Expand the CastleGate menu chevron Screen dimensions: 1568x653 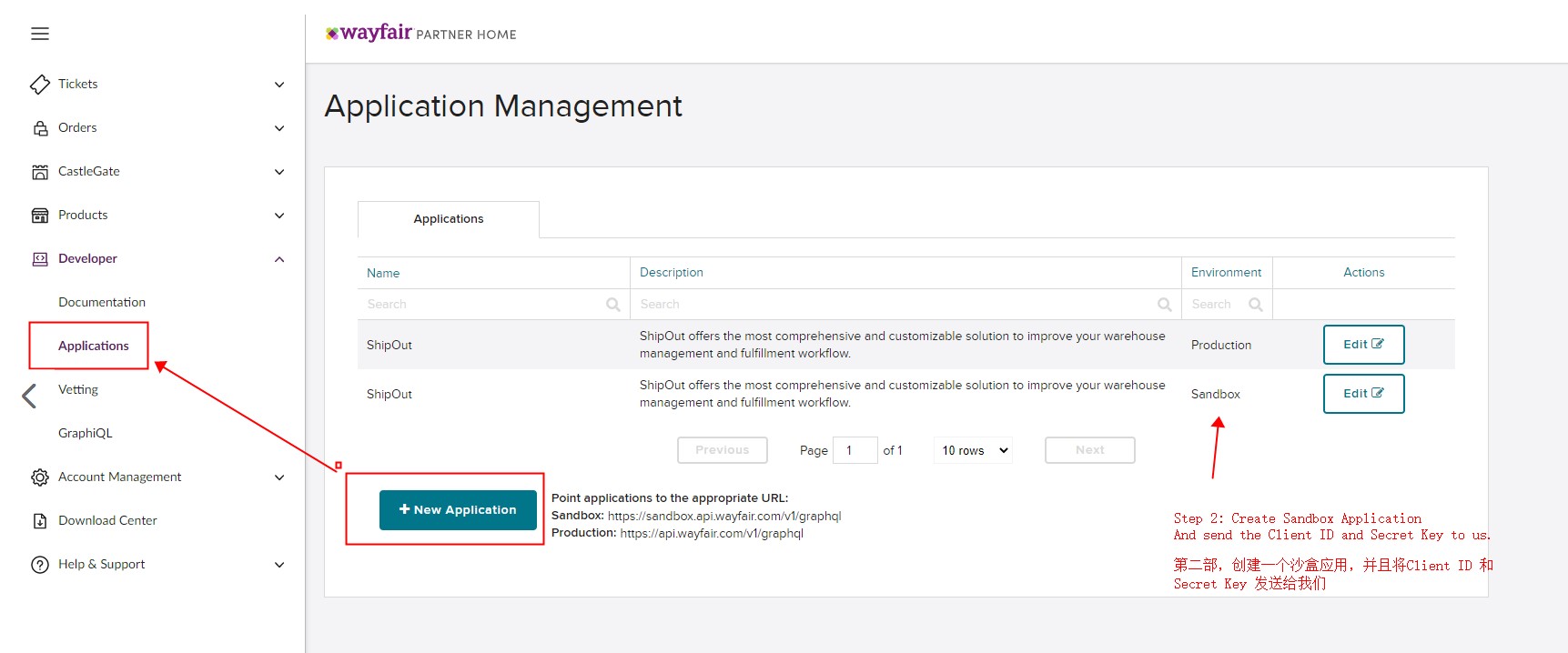coord(279,172)
